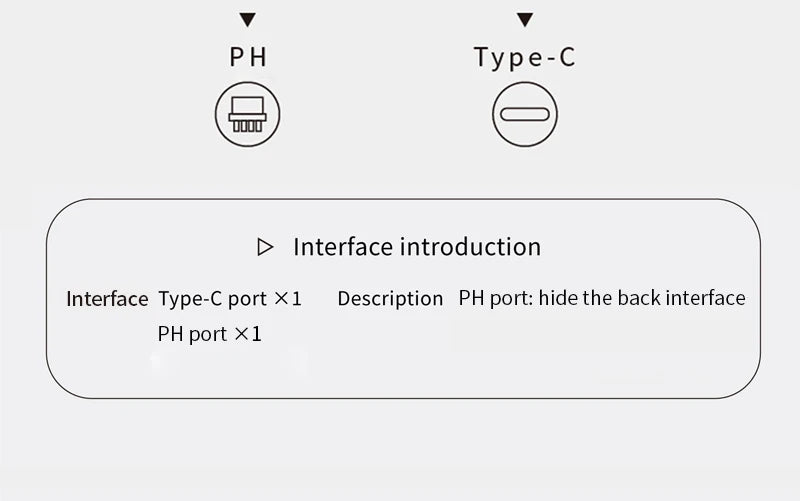Click the word hide in the description

tap(557, 299)
